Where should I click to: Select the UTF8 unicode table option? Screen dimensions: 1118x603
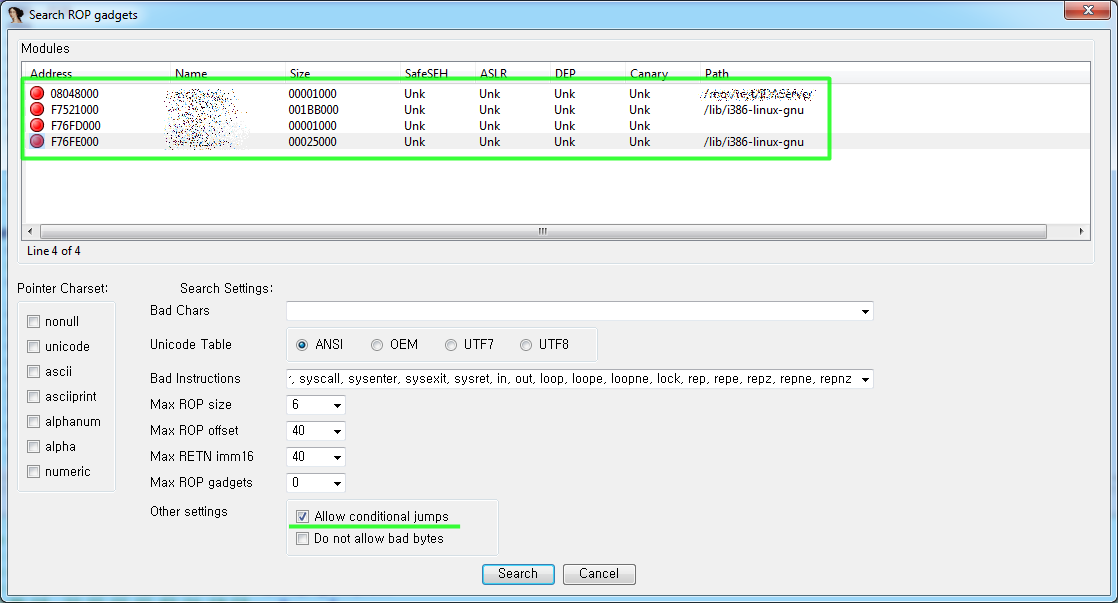point(525,345)
